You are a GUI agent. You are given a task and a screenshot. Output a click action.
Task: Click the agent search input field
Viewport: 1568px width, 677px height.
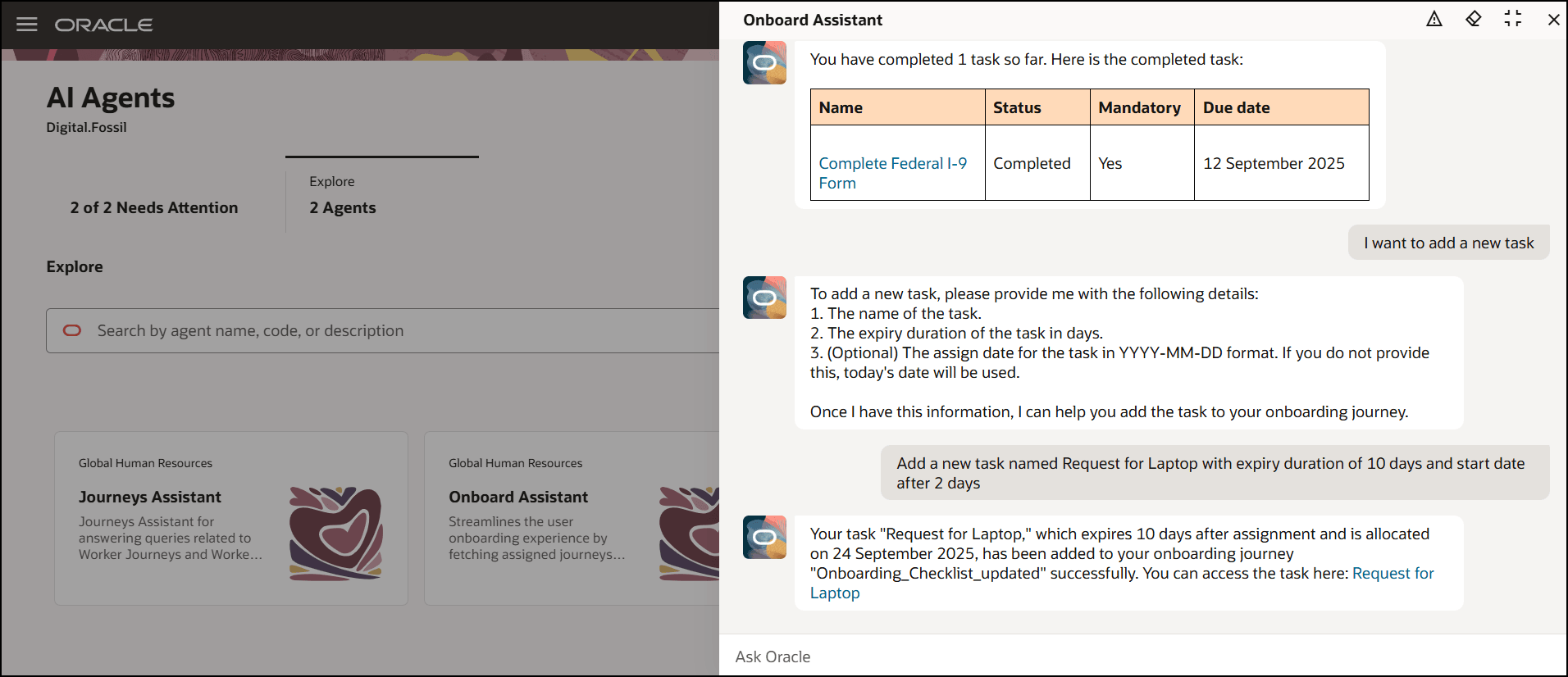[x=383, y=330]
